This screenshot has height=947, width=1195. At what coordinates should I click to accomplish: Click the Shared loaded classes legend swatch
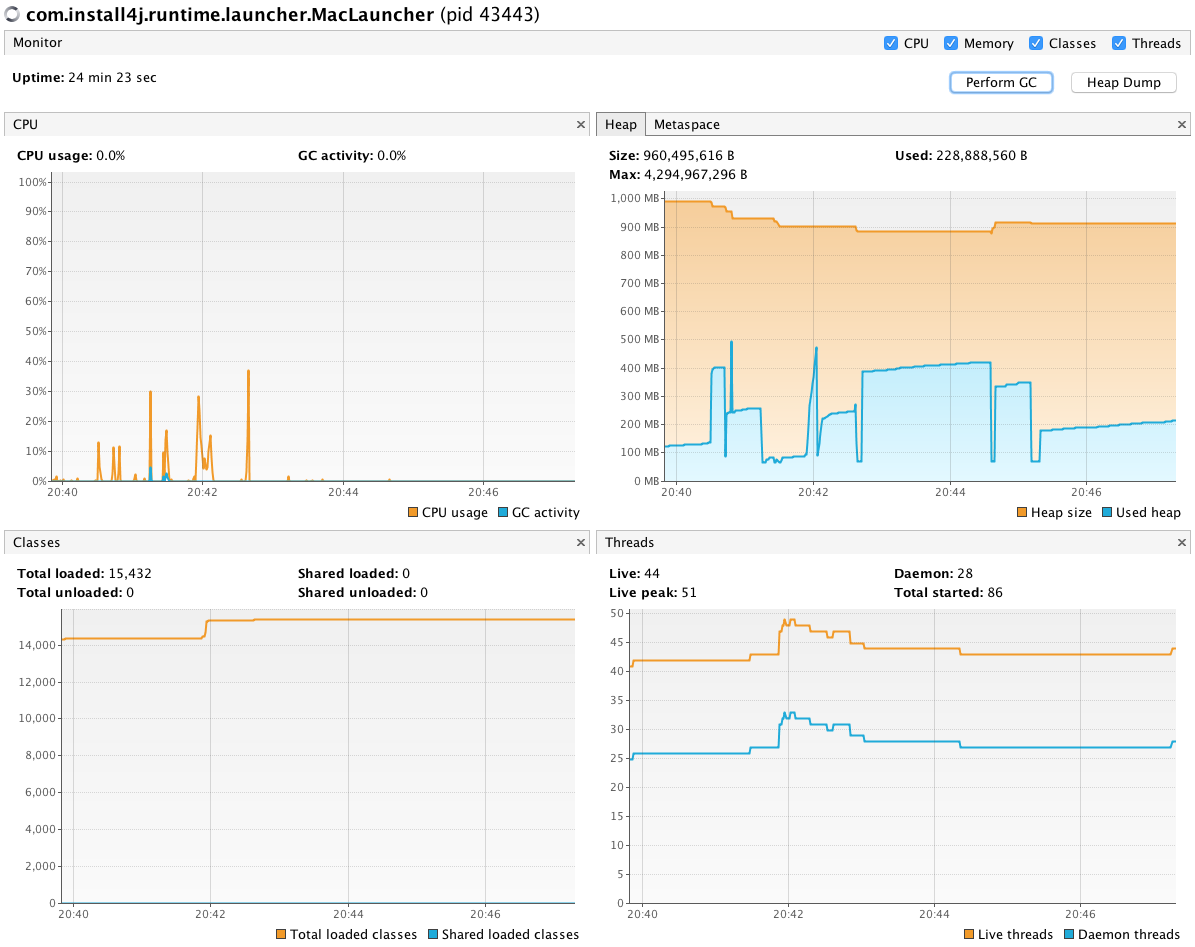point(433,934)
